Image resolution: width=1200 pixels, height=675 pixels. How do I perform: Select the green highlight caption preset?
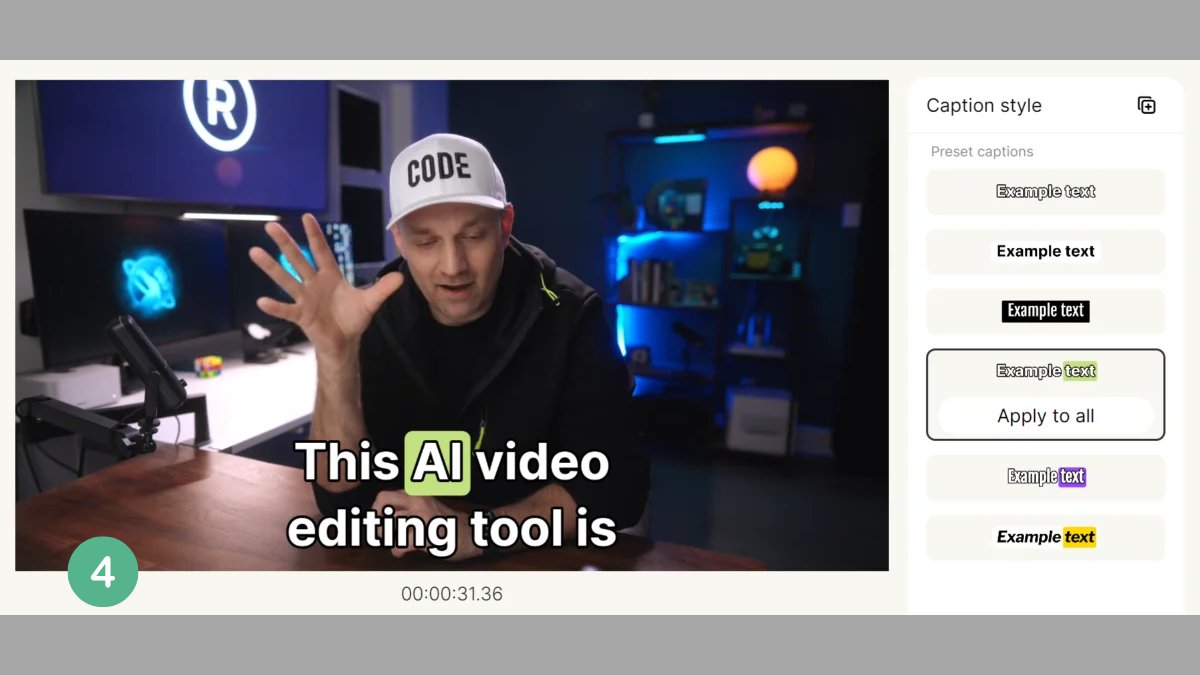(1045, 371)
